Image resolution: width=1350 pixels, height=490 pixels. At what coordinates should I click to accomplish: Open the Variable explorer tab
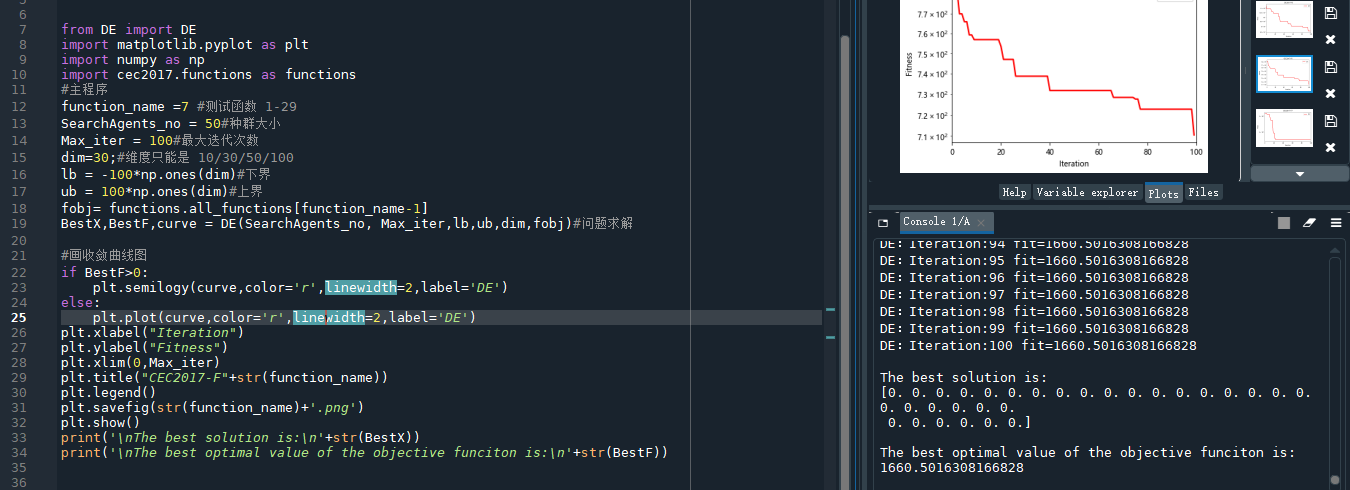pyautogui.click(x=1086, y=192)
